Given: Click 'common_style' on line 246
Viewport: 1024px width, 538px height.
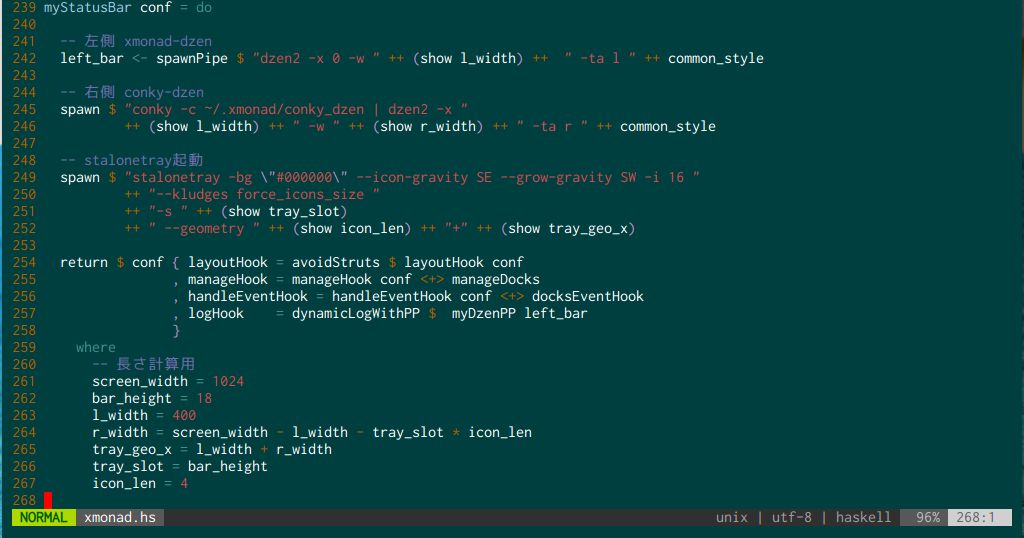Looking at the screenshot, I should (667, 127).
